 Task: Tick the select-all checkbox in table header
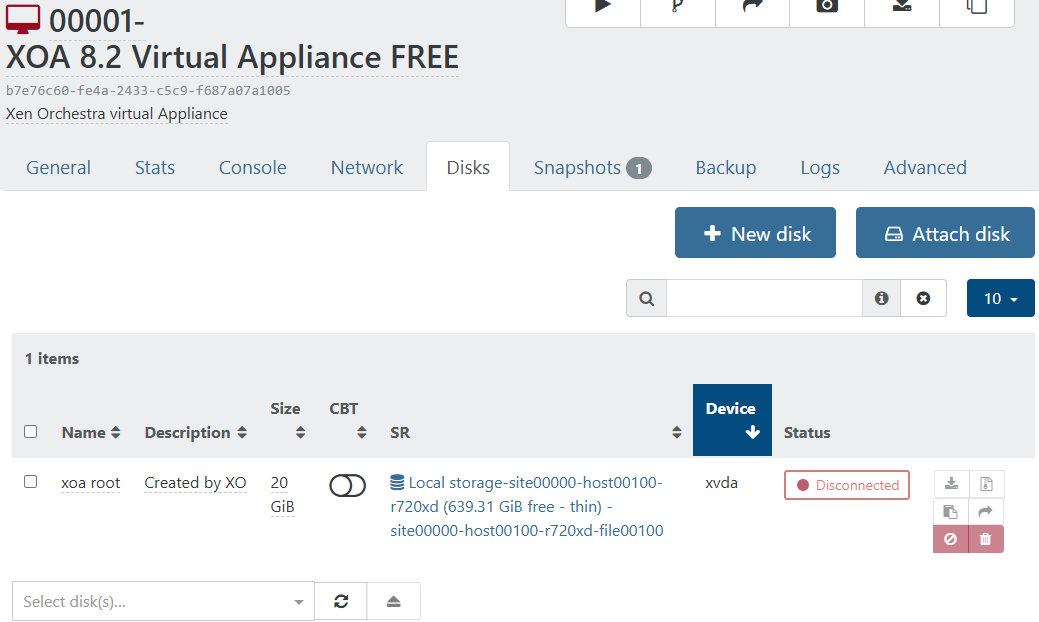(x=30, y=432)
